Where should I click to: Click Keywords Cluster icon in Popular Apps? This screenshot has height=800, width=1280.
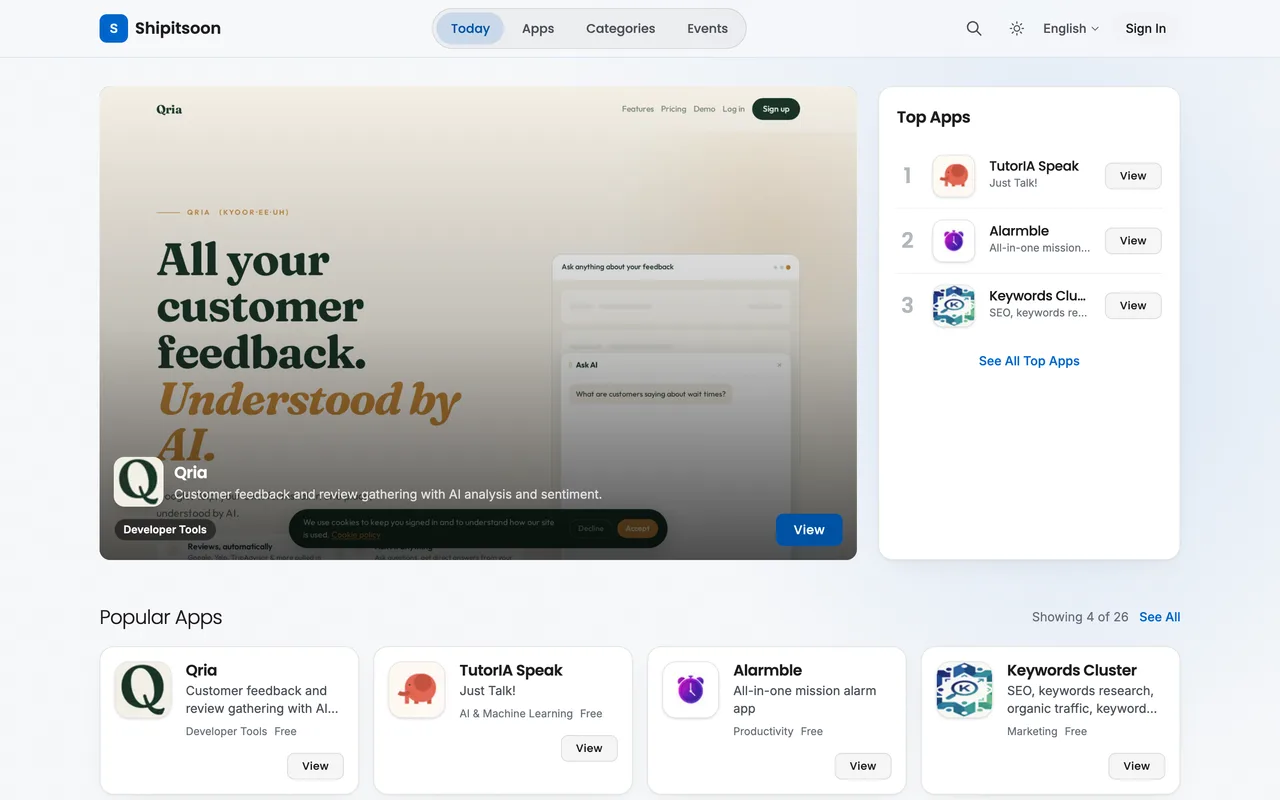(965, 690)
